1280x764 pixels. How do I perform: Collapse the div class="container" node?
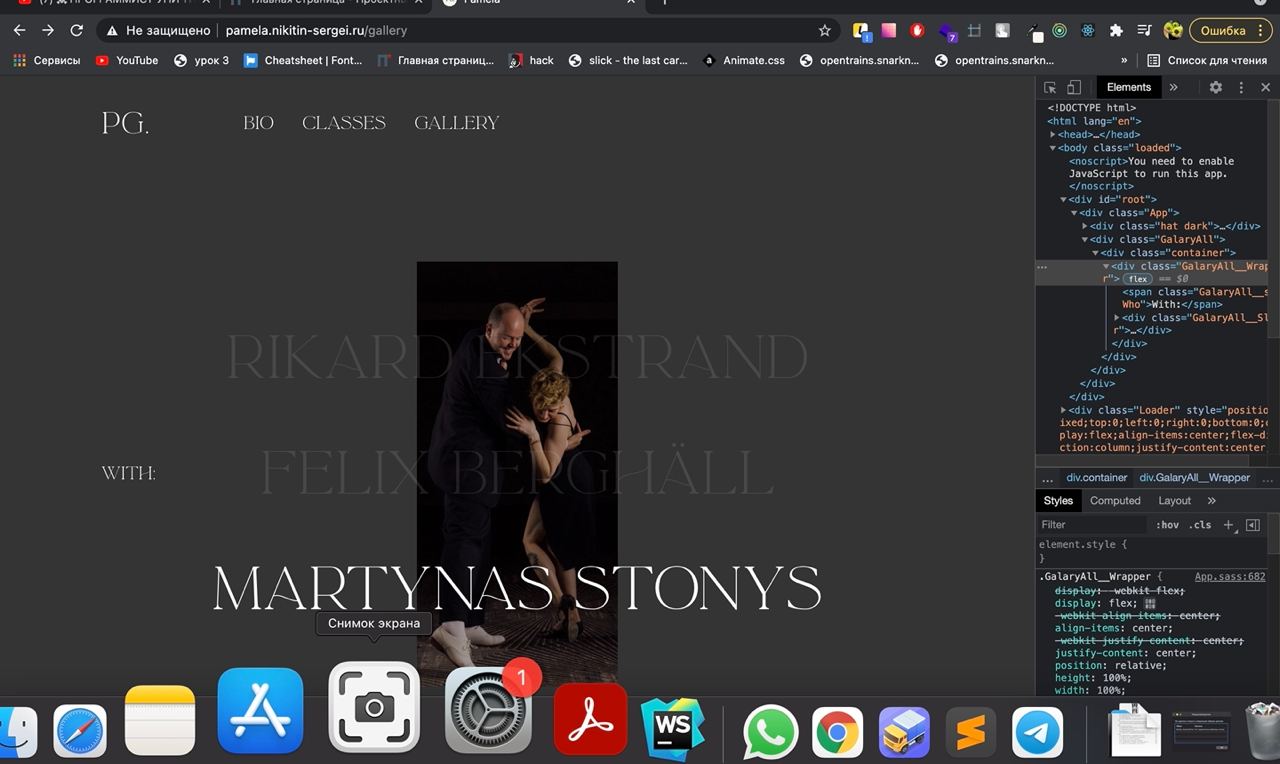(x=1096, y=253)
